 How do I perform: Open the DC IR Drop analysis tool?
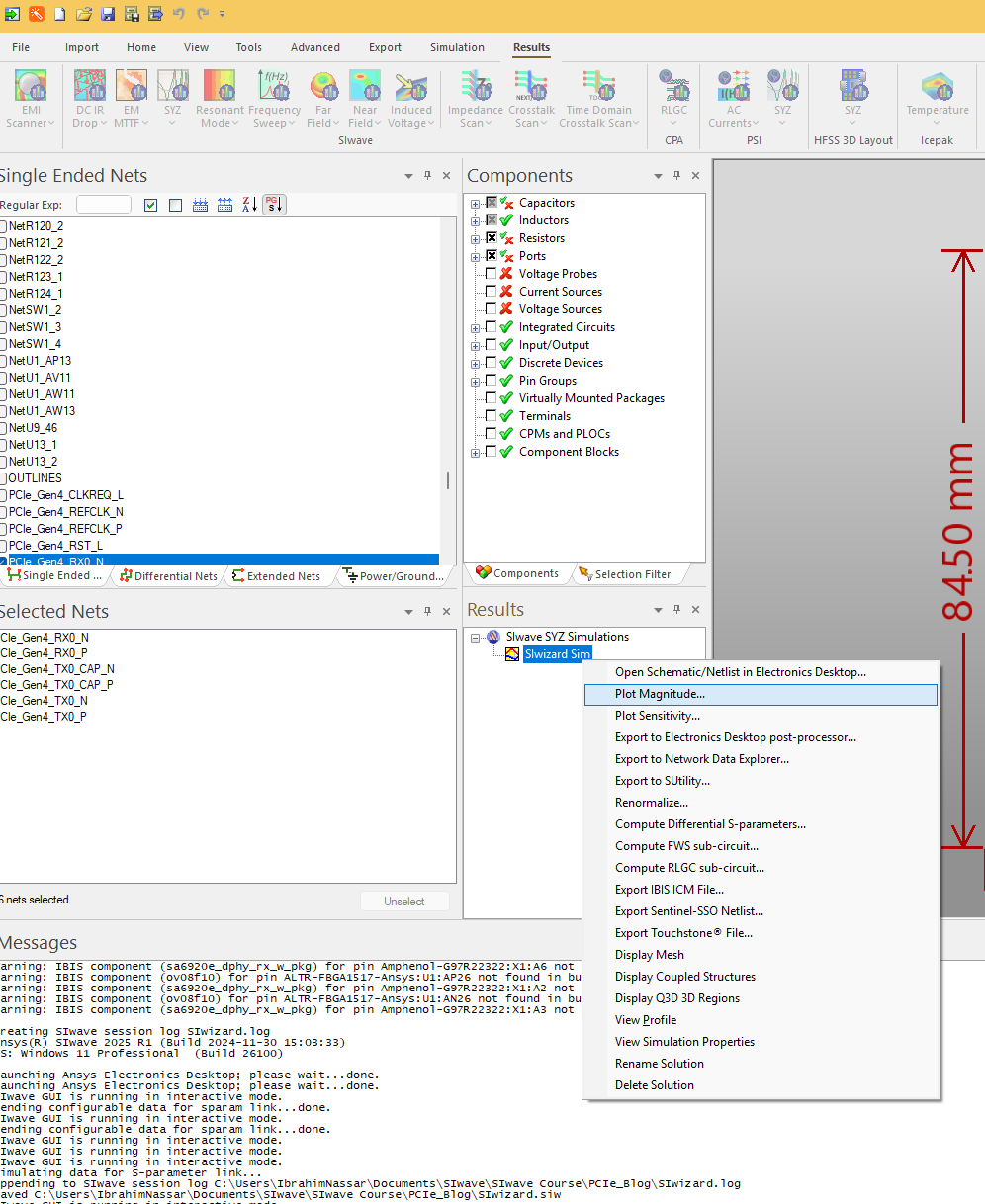89,97
